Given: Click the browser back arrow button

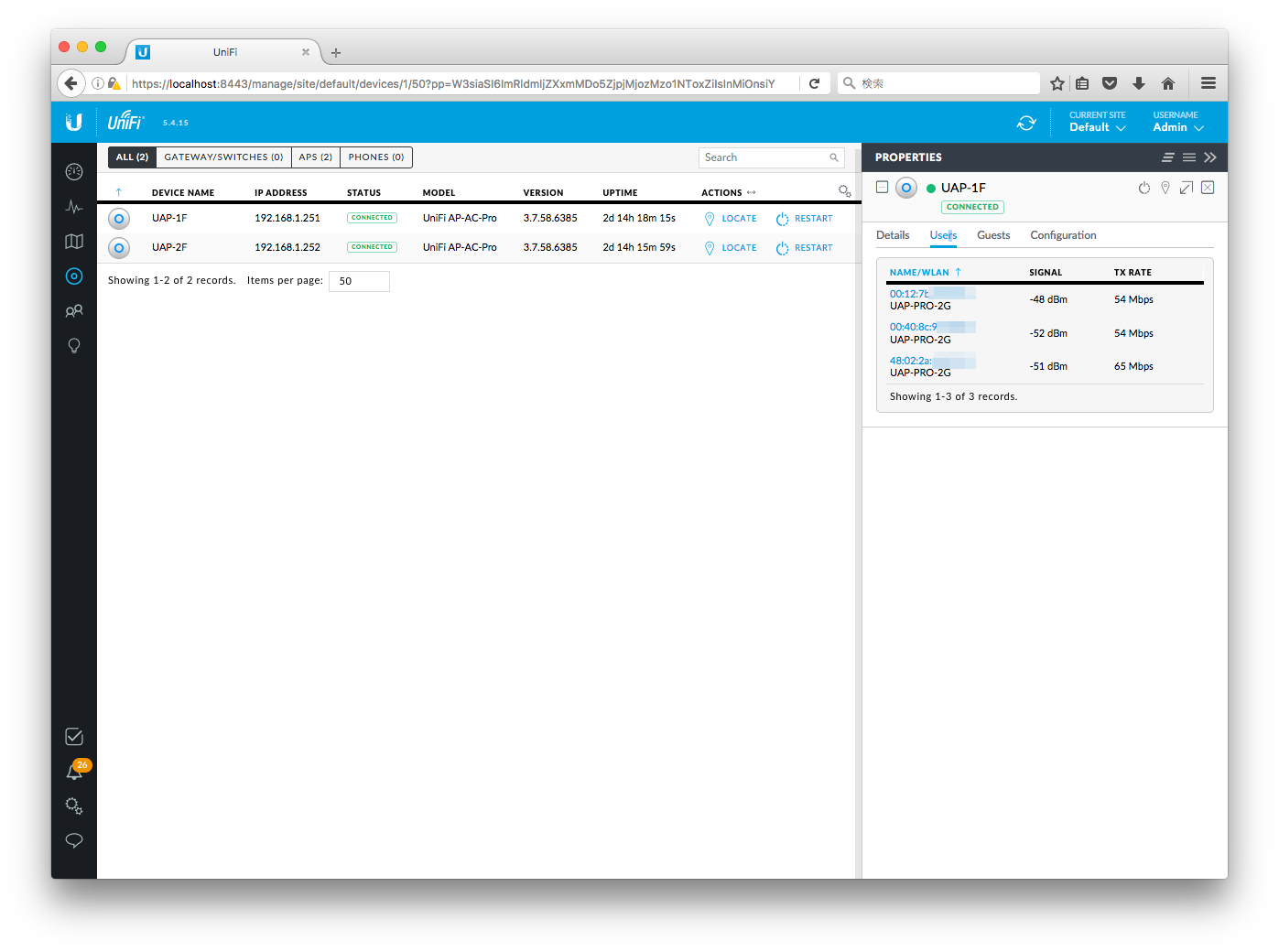Looking at the screenshot, I should [70, 83].
